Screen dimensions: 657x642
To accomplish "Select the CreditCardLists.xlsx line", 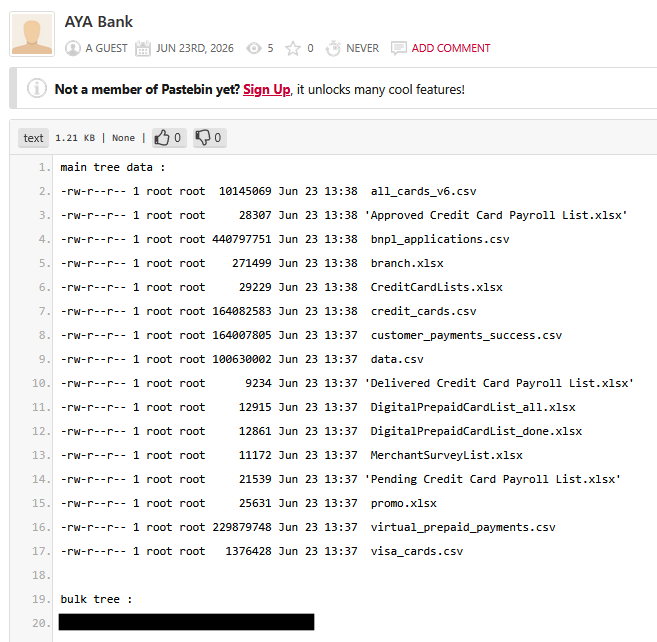I will (282, 287).
